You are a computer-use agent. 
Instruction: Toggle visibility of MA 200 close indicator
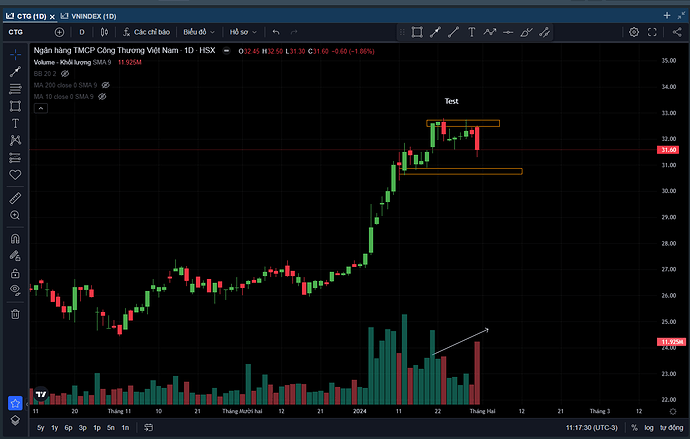(x=106, y=85)
